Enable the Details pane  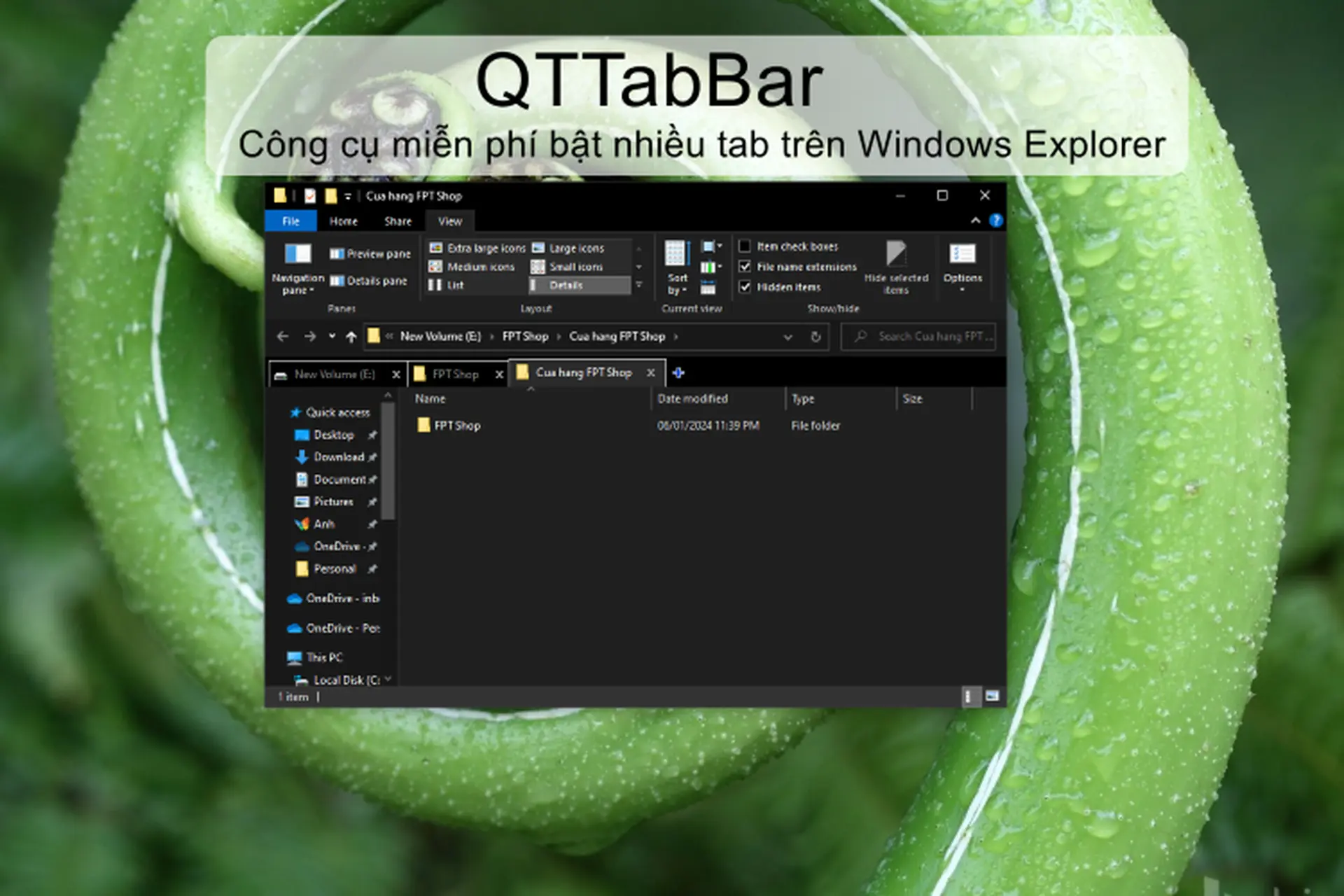pyautogui.click(x=369, y=281)
